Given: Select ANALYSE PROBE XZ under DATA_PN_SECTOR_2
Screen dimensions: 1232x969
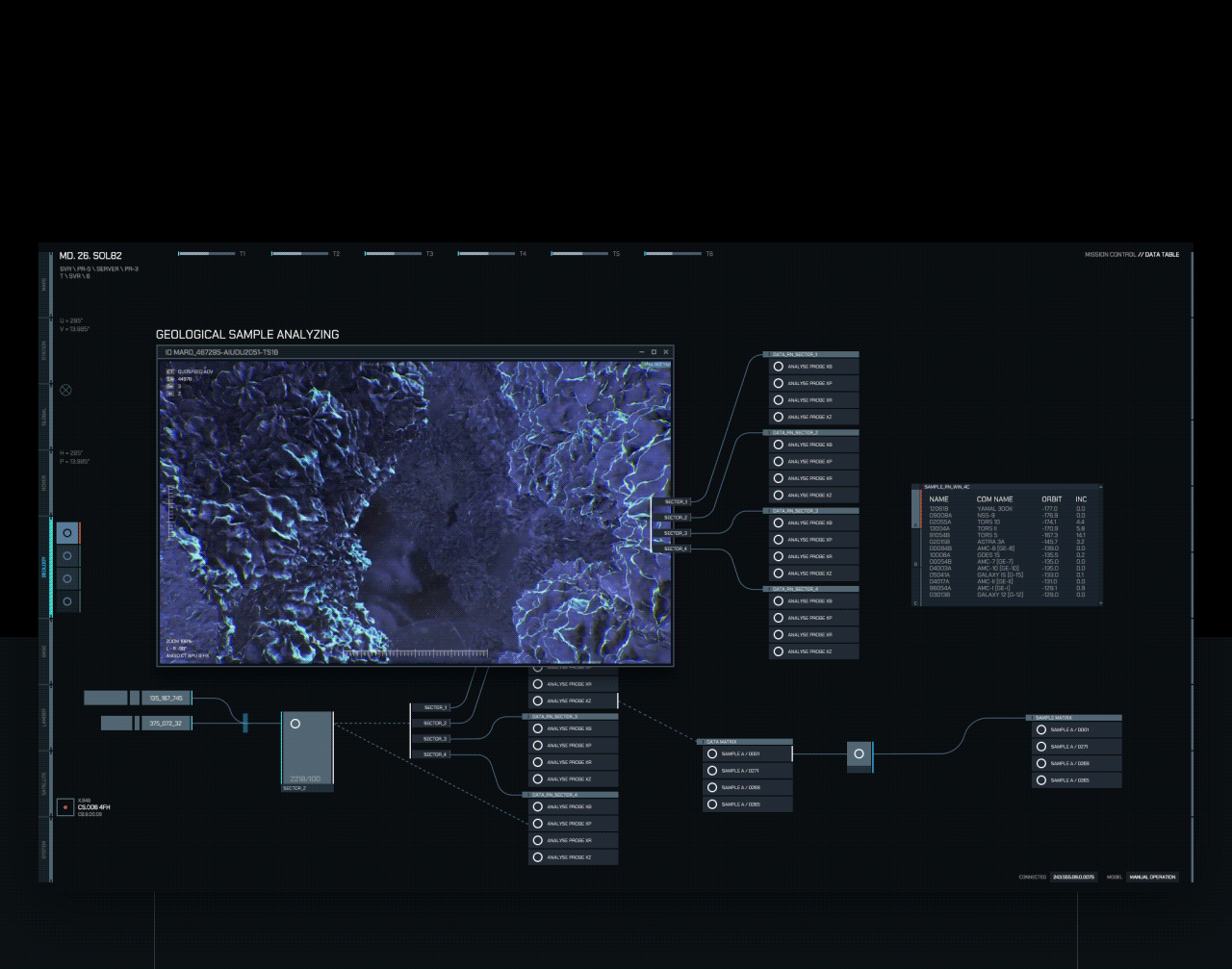Looking at the screenshot, I should tap(813, 496).
